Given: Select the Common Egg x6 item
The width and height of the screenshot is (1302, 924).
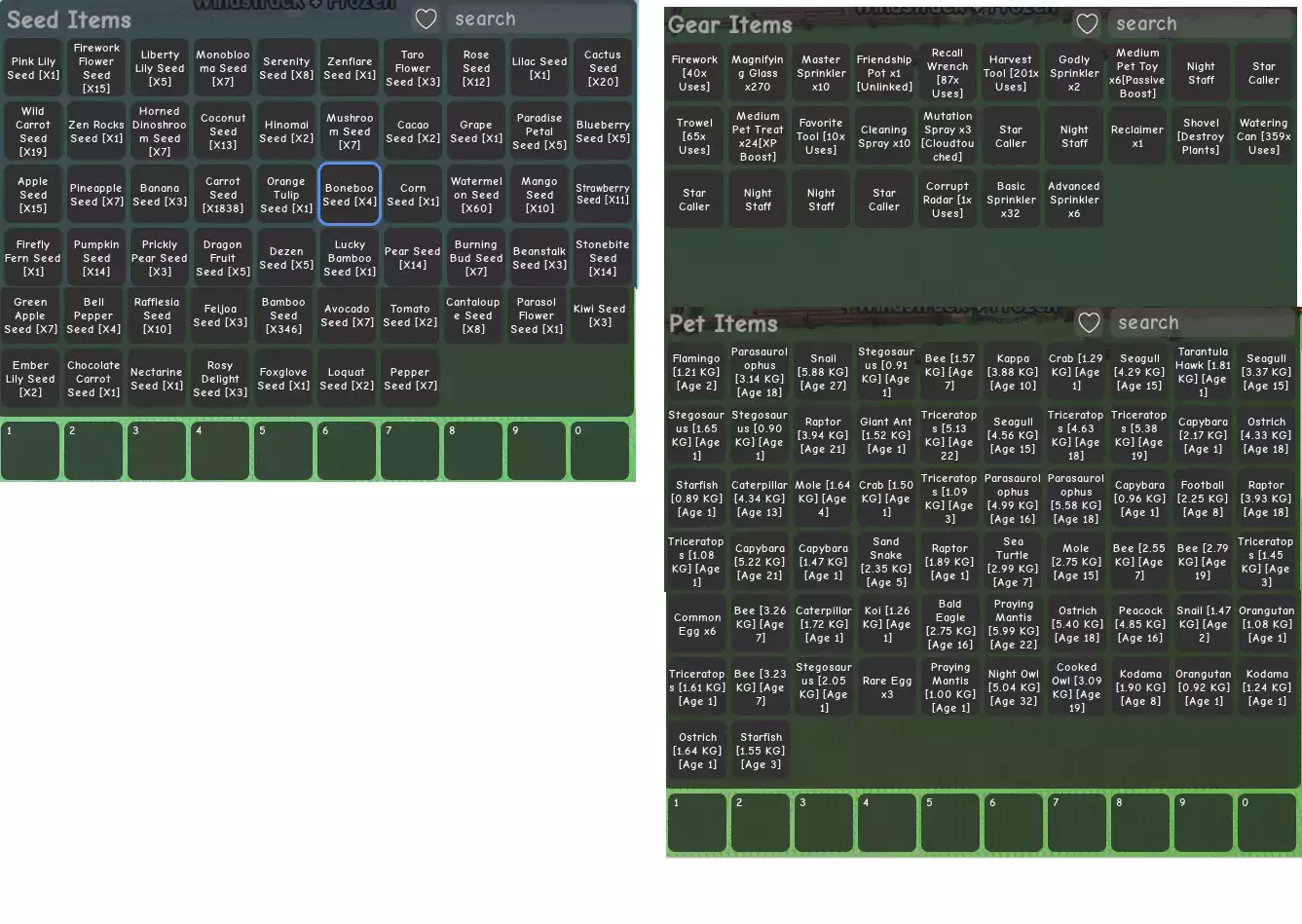Looking at the screenshot, I should tap(697, 624).
